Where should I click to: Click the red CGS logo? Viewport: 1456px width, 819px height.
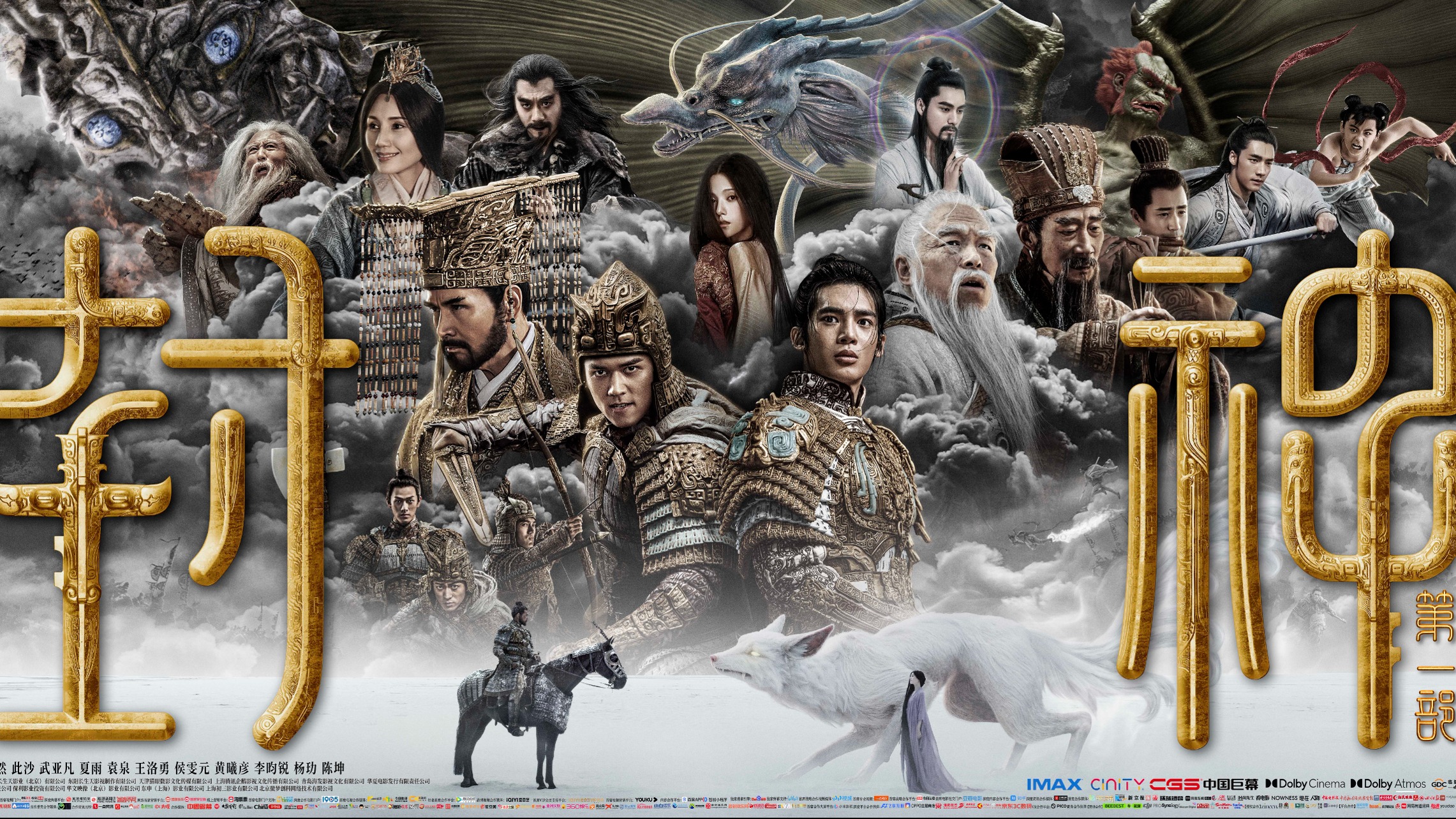(1175, 783)
